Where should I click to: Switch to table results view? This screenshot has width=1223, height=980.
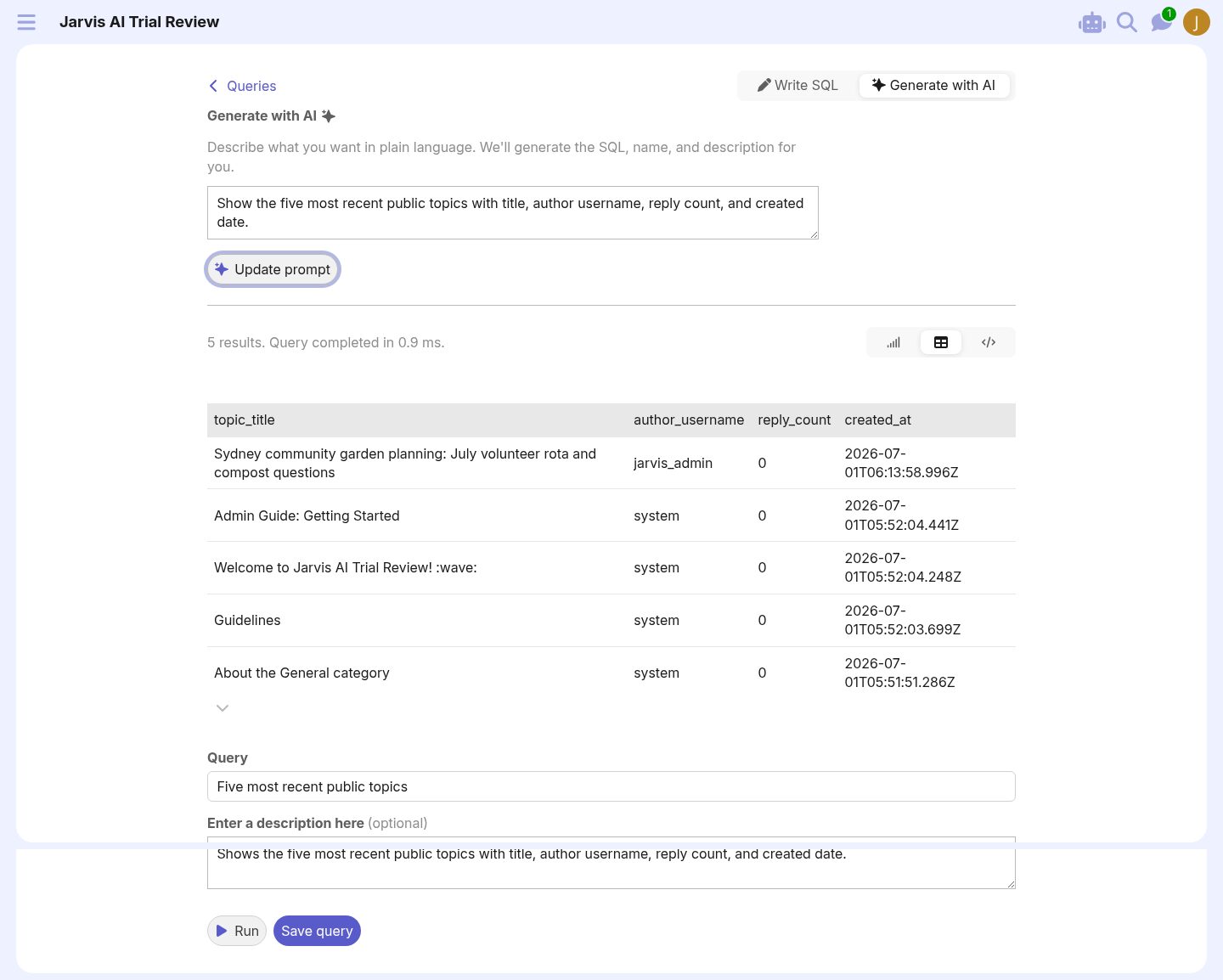pos(941,342)
